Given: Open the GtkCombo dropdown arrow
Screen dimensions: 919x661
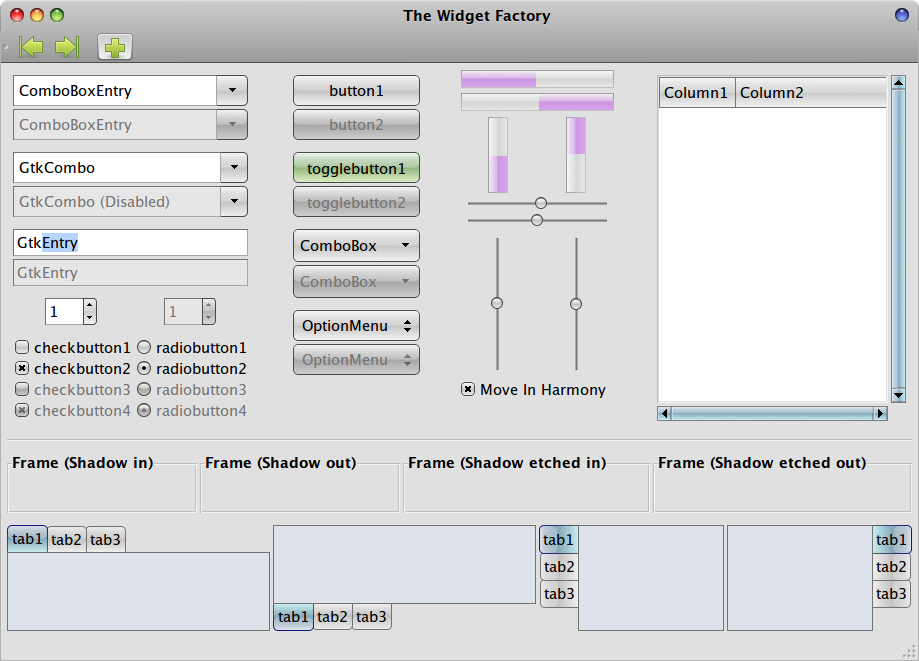Looking at the screenshot, I should tap(234, 168).
